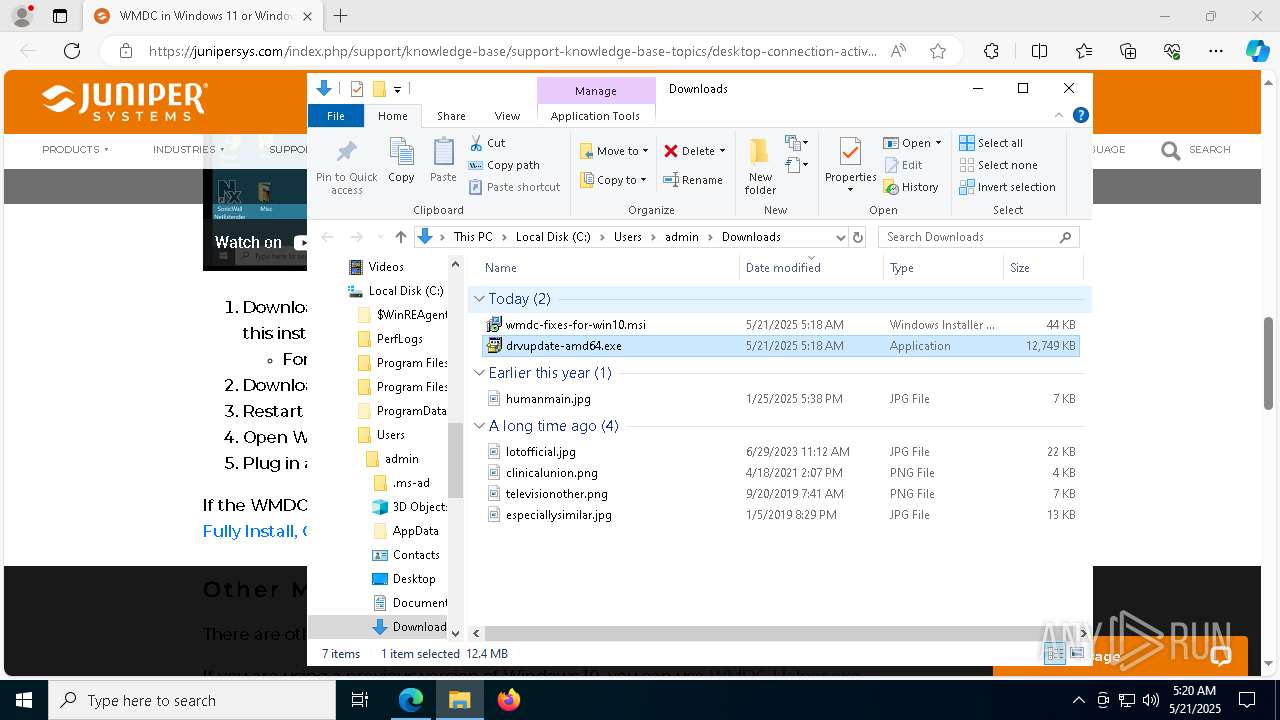Click the Rename command
Screen dimensions: 1280x720
(693, 180)
